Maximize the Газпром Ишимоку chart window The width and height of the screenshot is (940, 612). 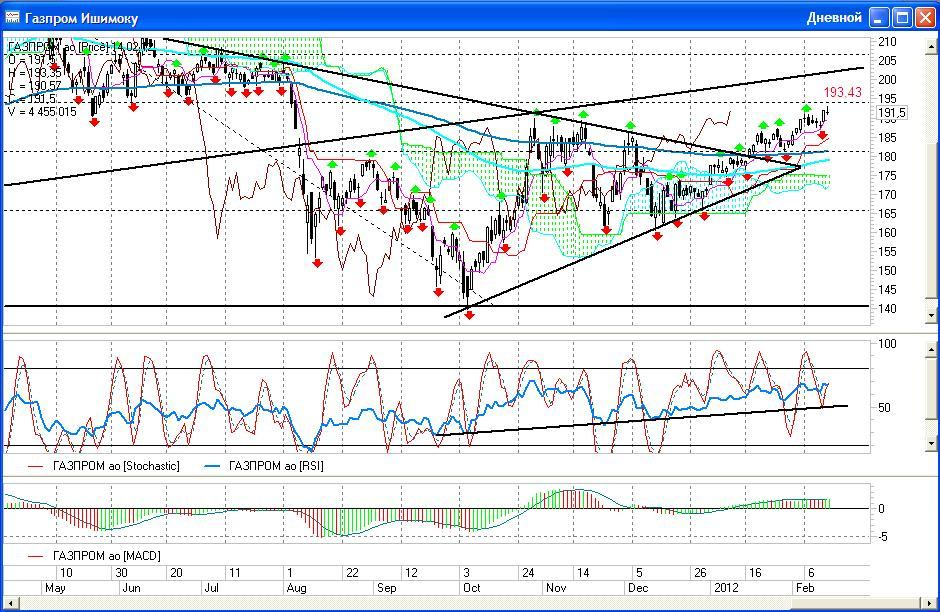902,17
